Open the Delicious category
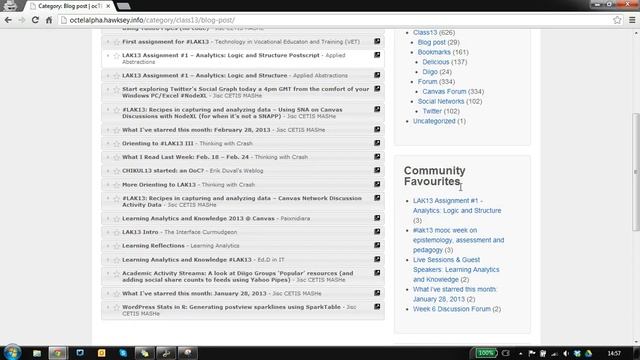The width and height of the screenshot is (640, 360). click(x=436, y=62)
